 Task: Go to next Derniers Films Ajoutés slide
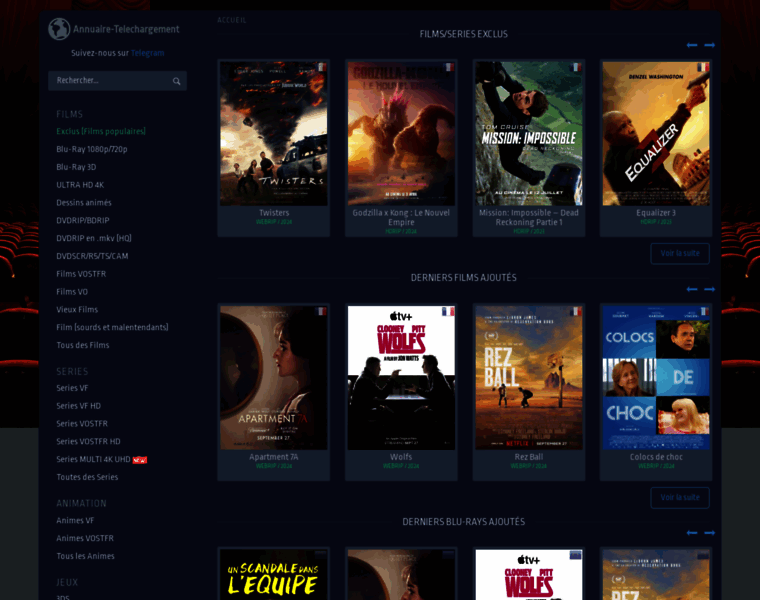710,289
